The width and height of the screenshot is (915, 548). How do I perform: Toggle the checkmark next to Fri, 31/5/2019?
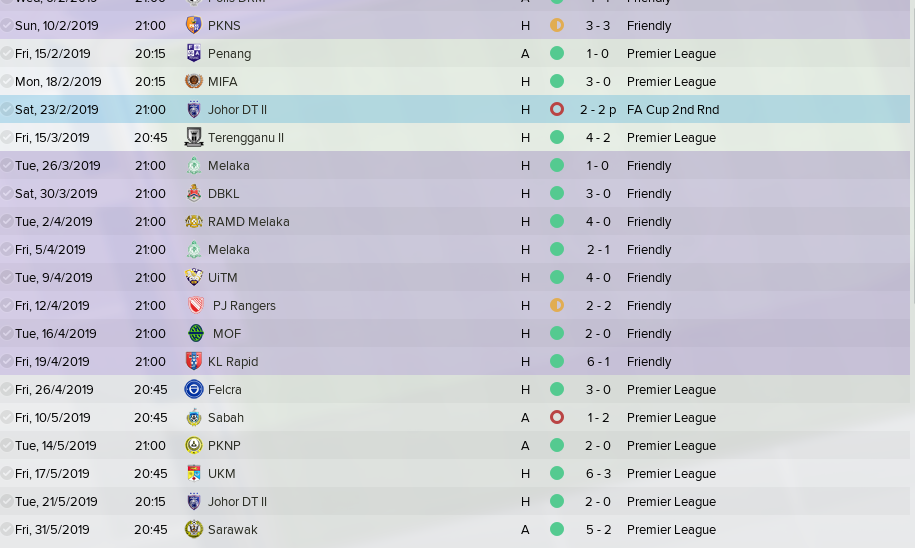7,529
